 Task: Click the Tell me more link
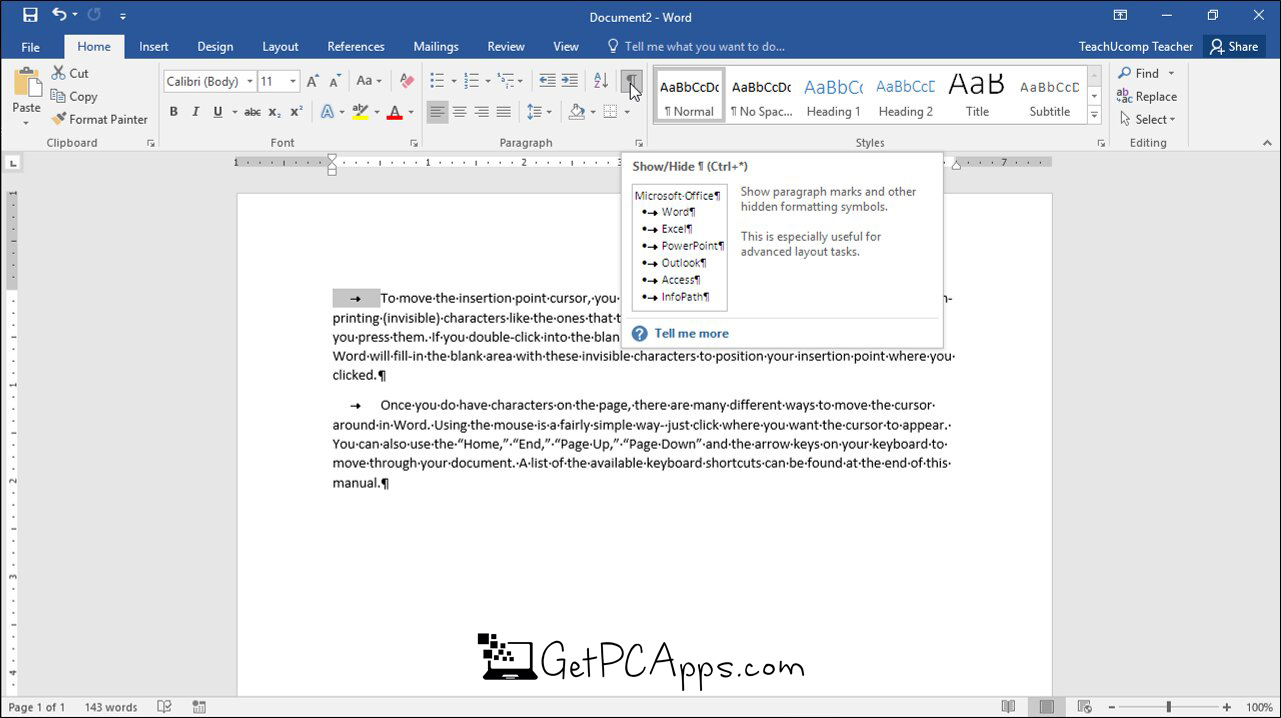(691, 334)
